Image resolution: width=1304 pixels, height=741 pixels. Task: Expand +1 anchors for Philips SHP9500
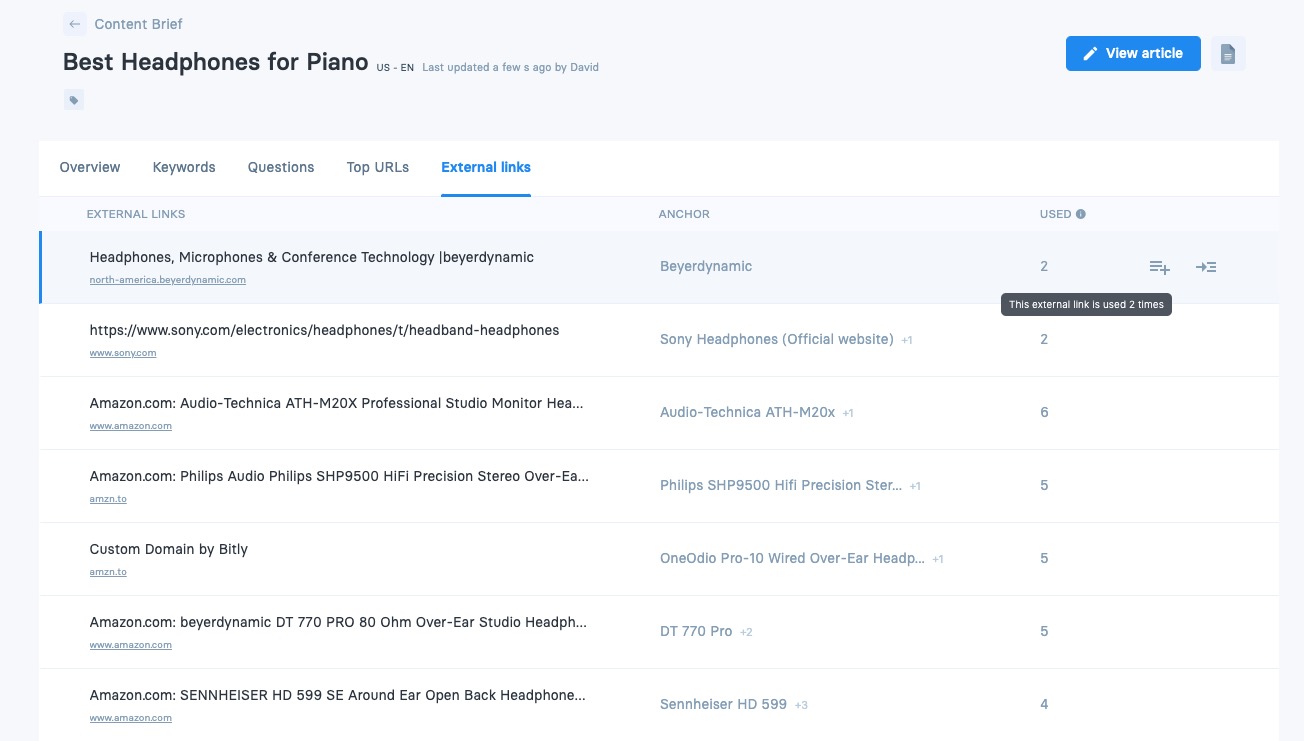coord(915,486)
